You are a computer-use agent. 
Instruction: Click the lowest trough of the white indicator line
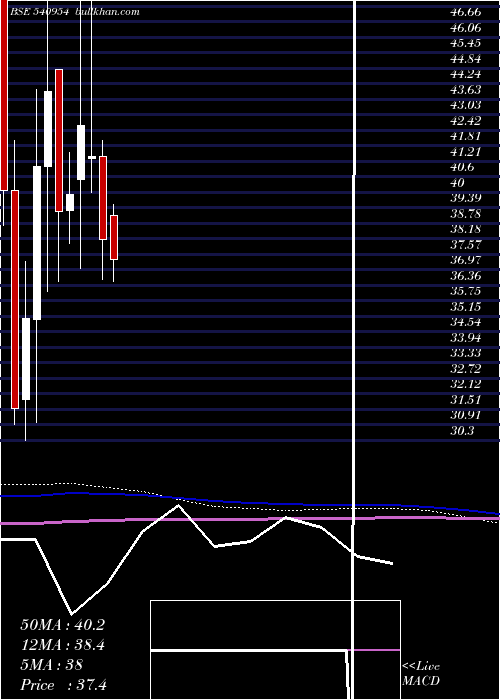point(72,613)
